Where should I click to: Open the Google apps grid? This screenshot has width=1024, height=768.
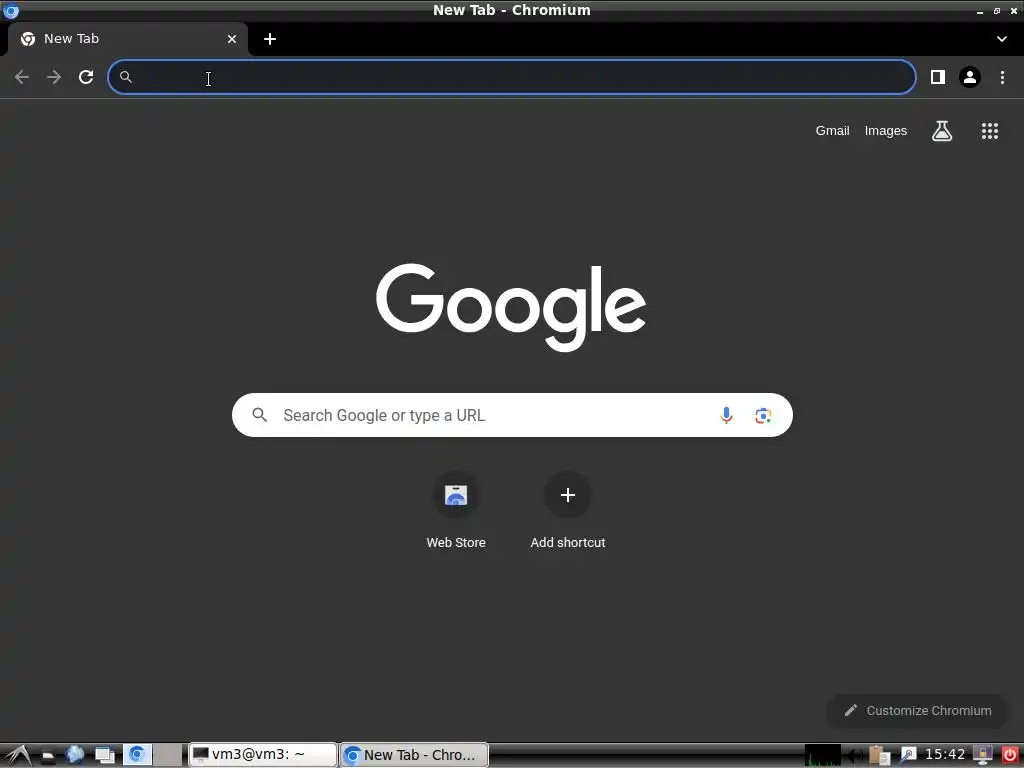coord(990,131)
